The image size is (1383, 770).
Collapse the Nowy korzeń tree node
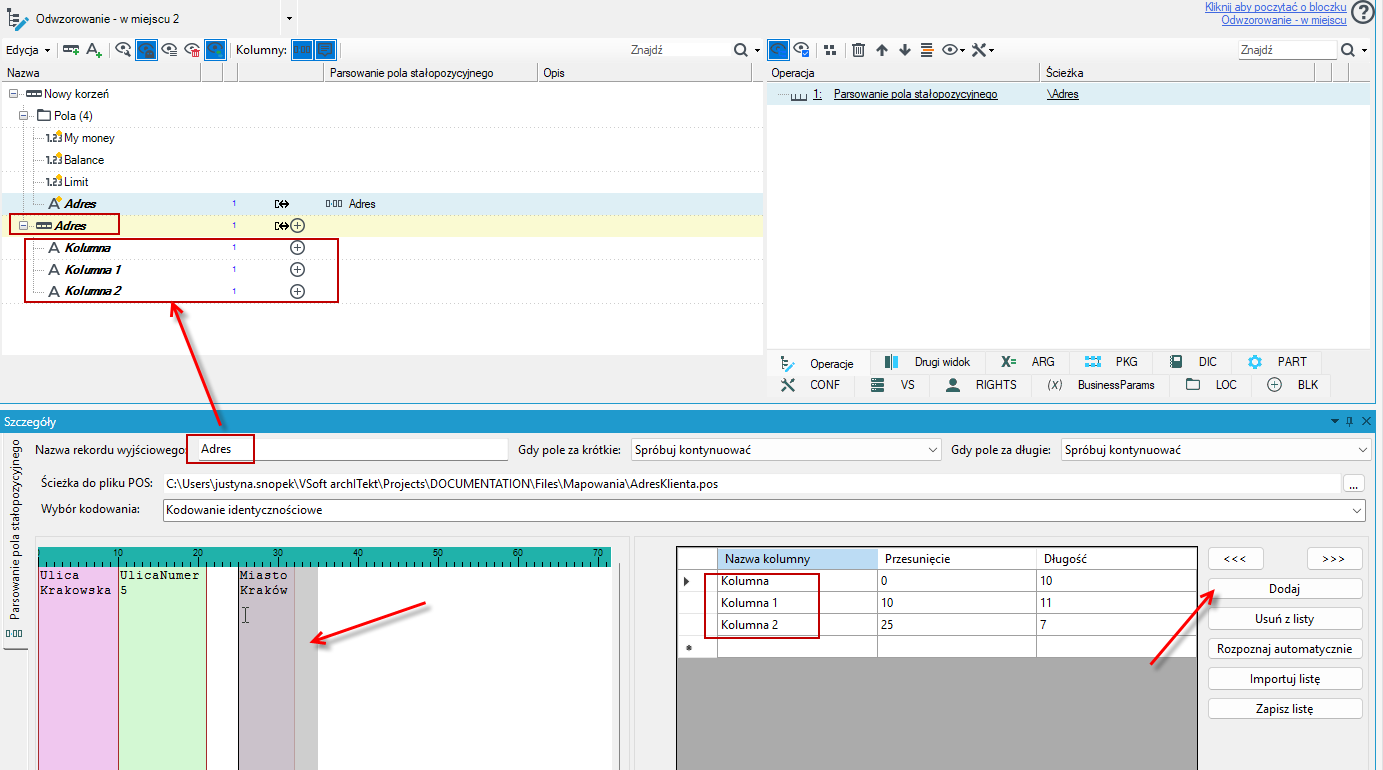14,94
